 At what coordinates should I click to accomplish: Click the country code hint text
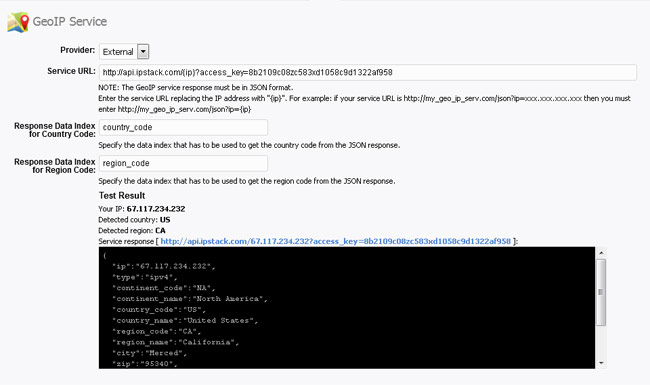(x=249, y=145)
